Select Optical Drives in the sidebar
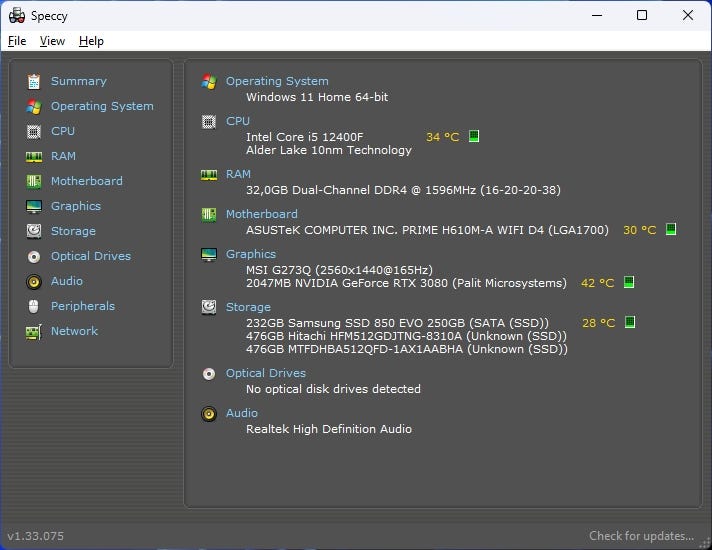Viewport: 712px width, 550px height. [x=91, y=256]
